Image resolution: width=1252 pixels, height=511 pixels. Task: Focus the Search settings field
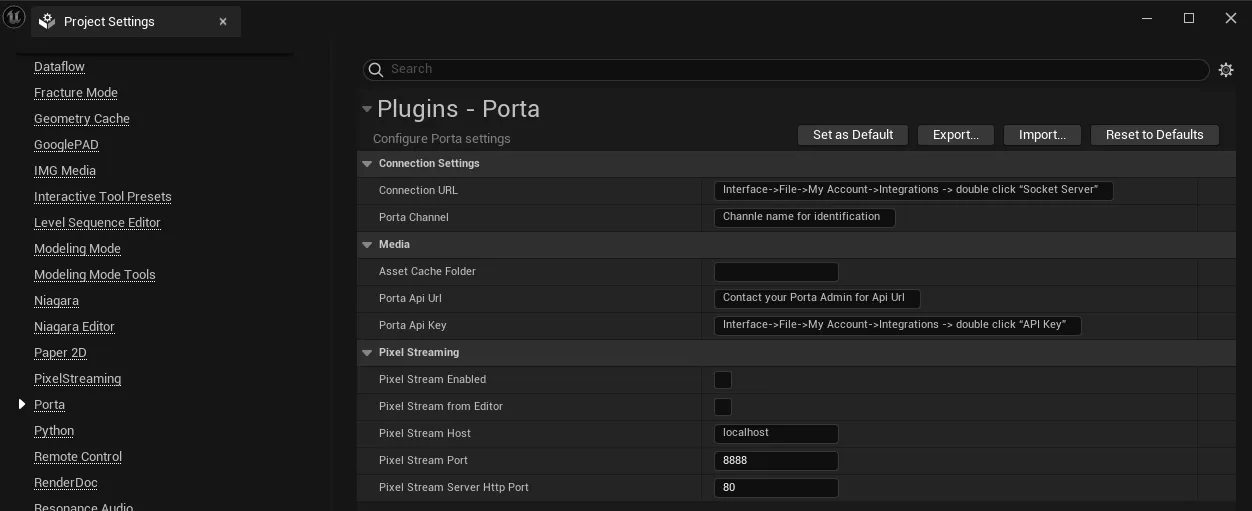(786, 69)
